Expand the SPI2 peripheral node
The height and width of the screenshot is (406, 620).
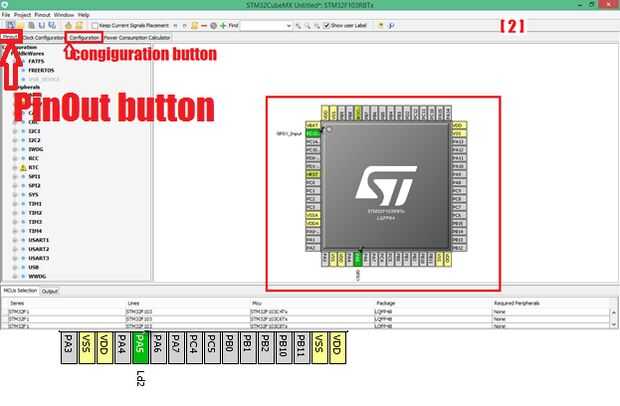pyautogui.click(x=15, y=186)
